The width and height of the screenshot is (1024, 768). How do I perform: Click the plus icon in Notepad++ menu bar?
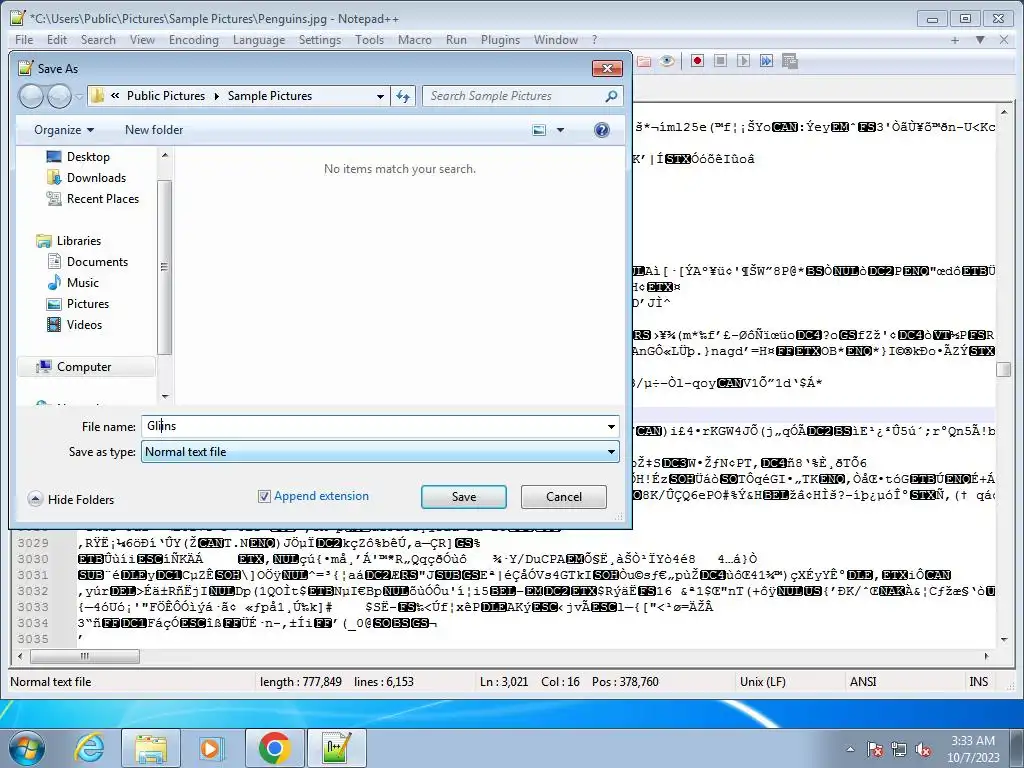pyautogui.click(x=955, y=40)
